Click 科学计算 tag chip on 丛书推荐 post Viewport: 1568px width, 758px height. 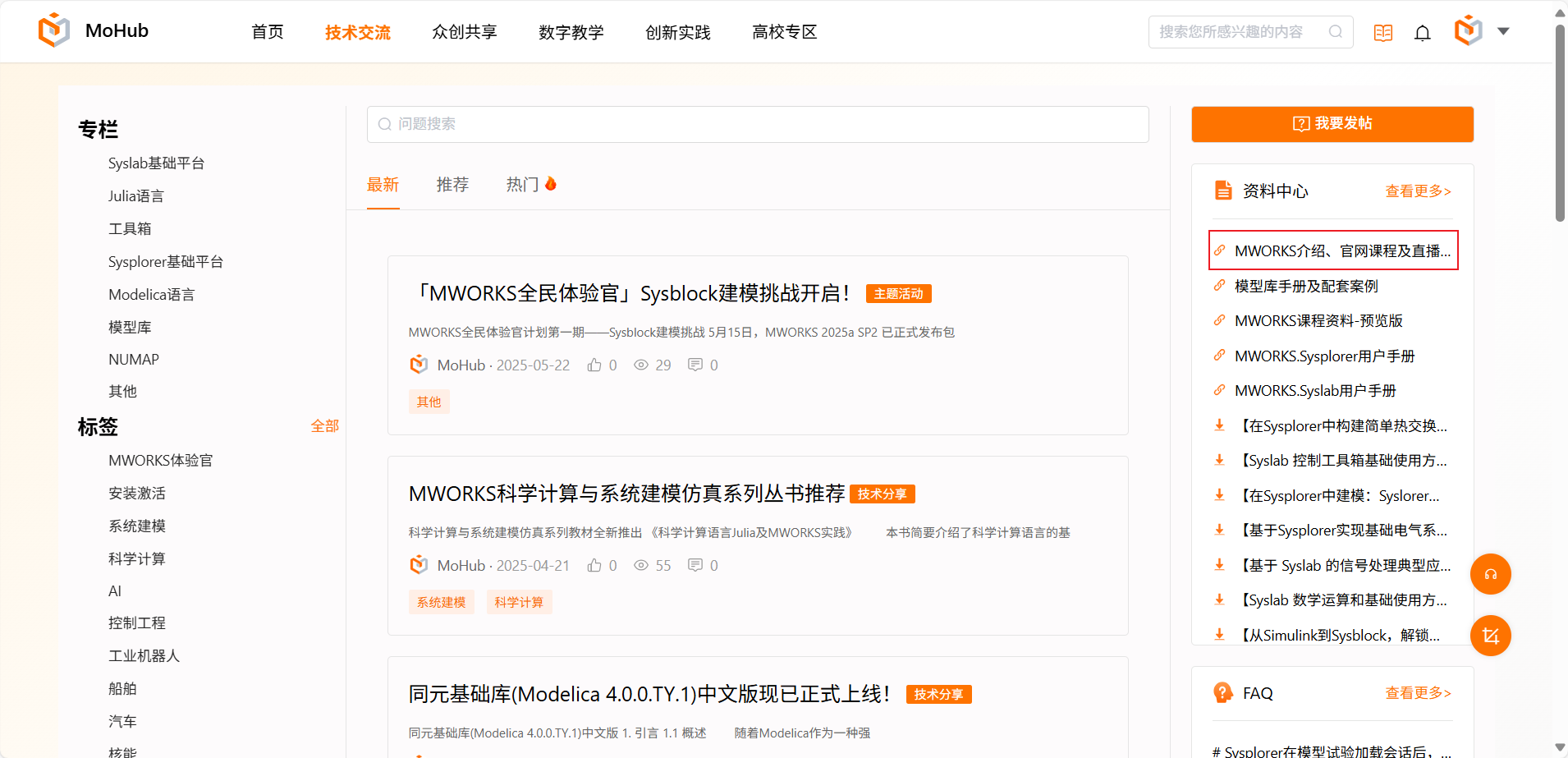[x=519, y=602]
